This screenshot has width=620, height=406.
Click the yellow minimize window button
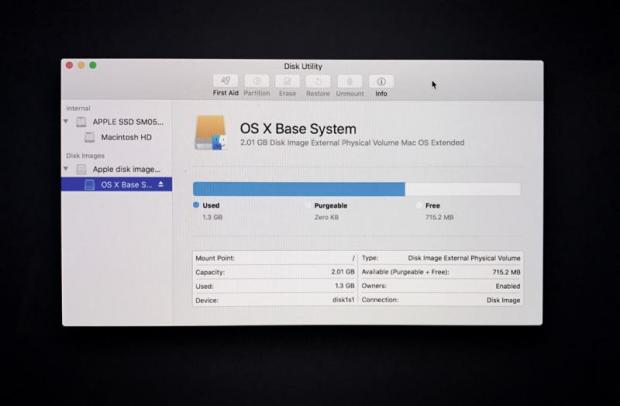(81, 66)
